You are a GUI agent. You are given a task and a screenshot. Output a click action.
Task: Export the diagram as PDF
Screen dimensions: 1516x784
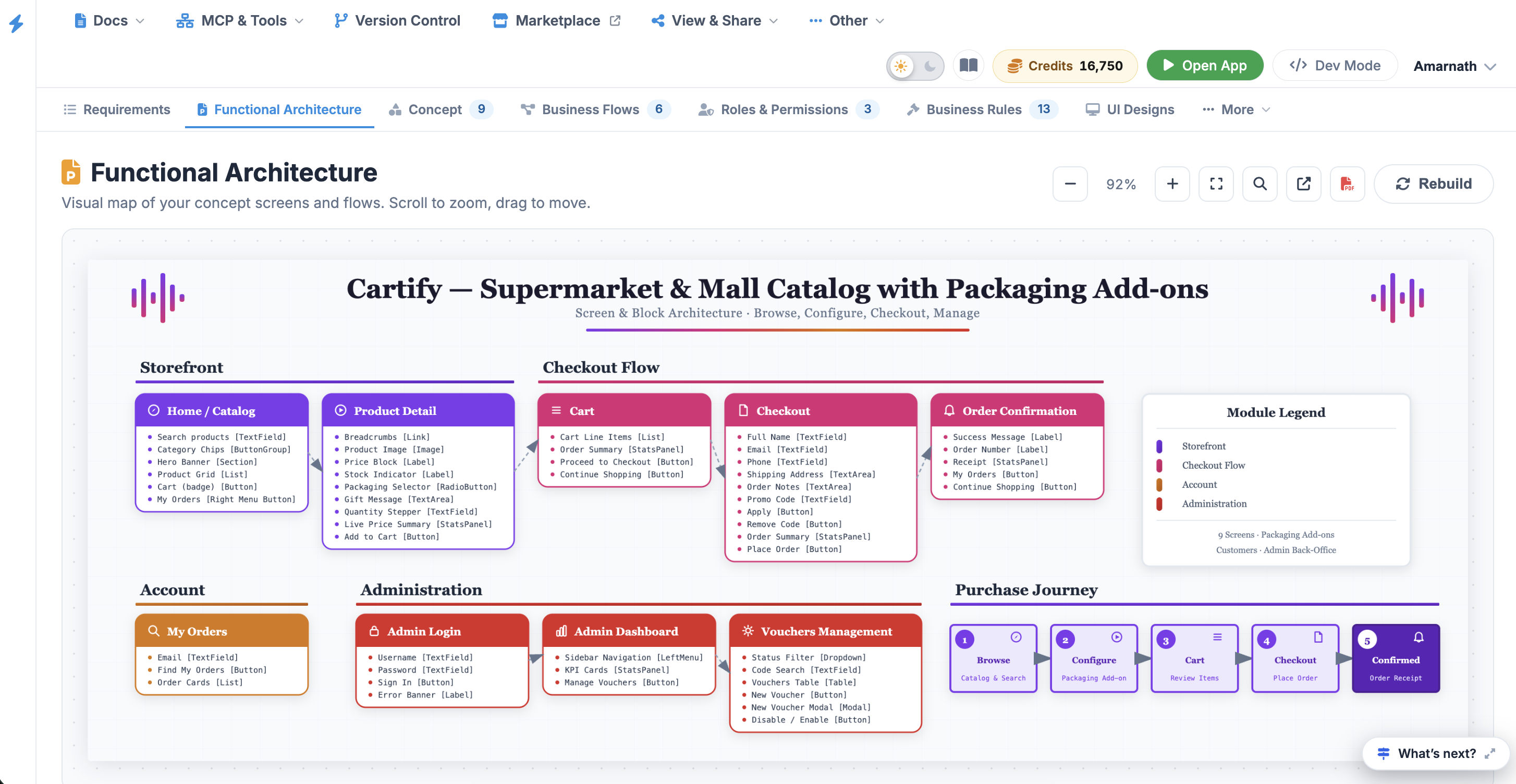1347,183
